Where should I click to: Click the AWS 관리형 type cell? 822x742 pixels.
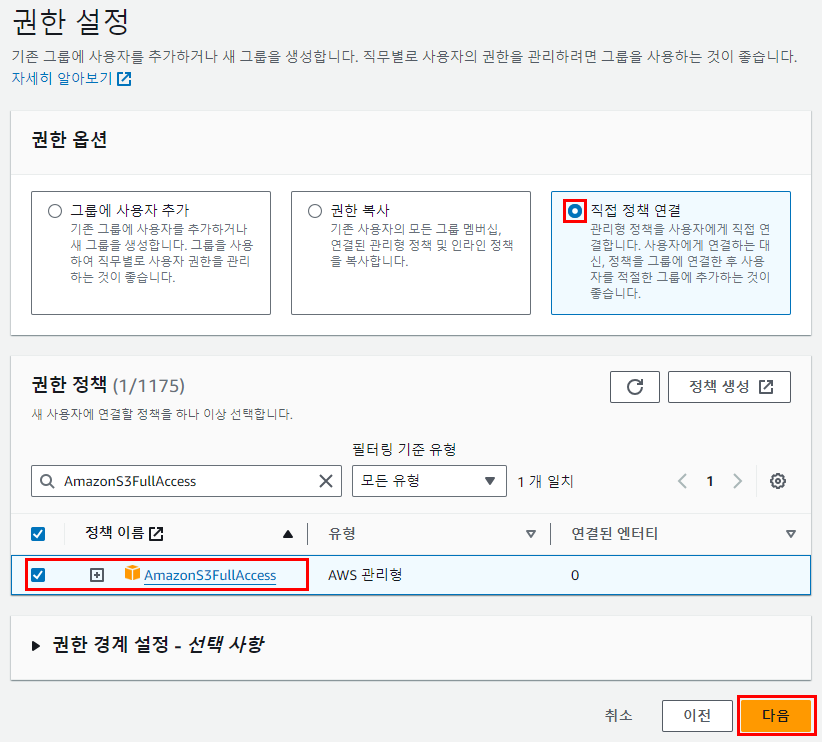(x=365, y=575)
